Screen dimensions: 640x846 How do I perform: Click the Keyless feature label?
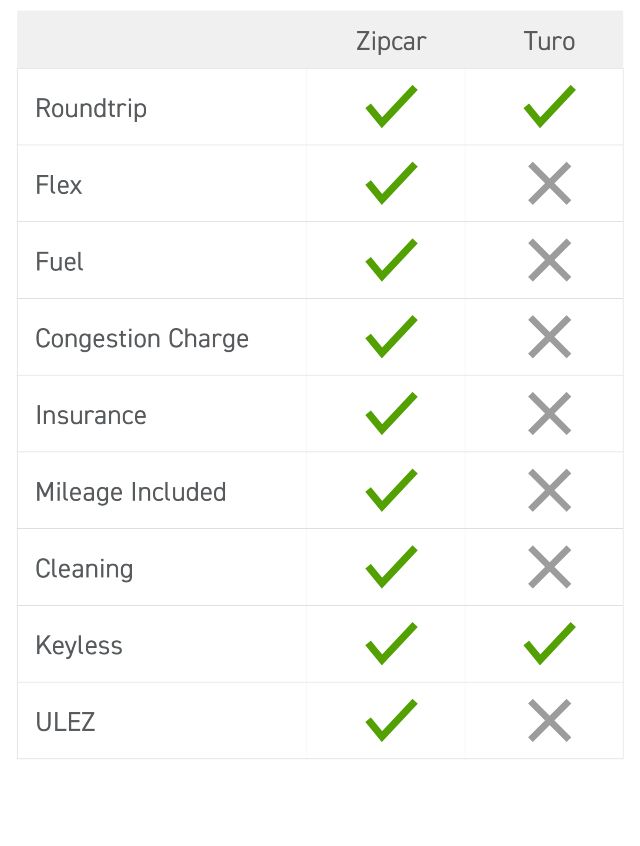[79, 645]
